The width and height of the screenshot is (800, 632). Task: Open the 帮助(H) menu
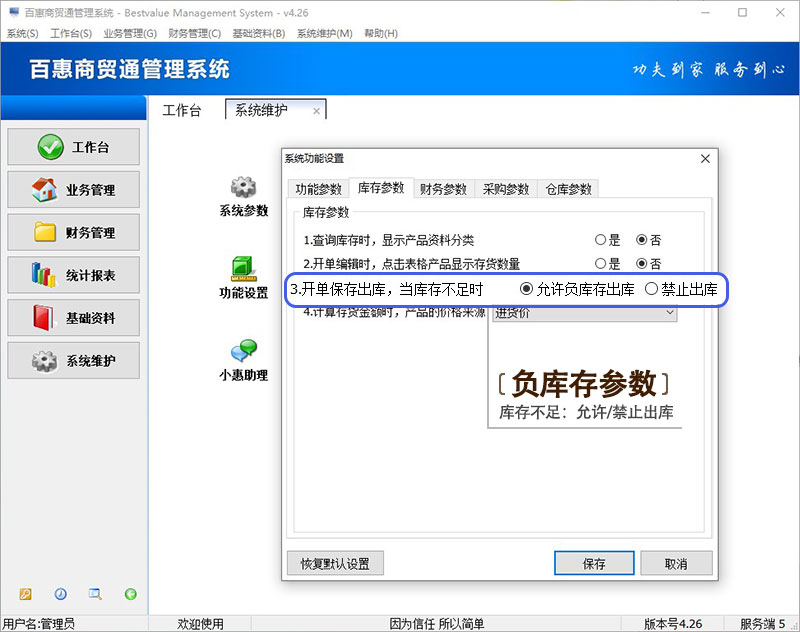tap(381, 33)
